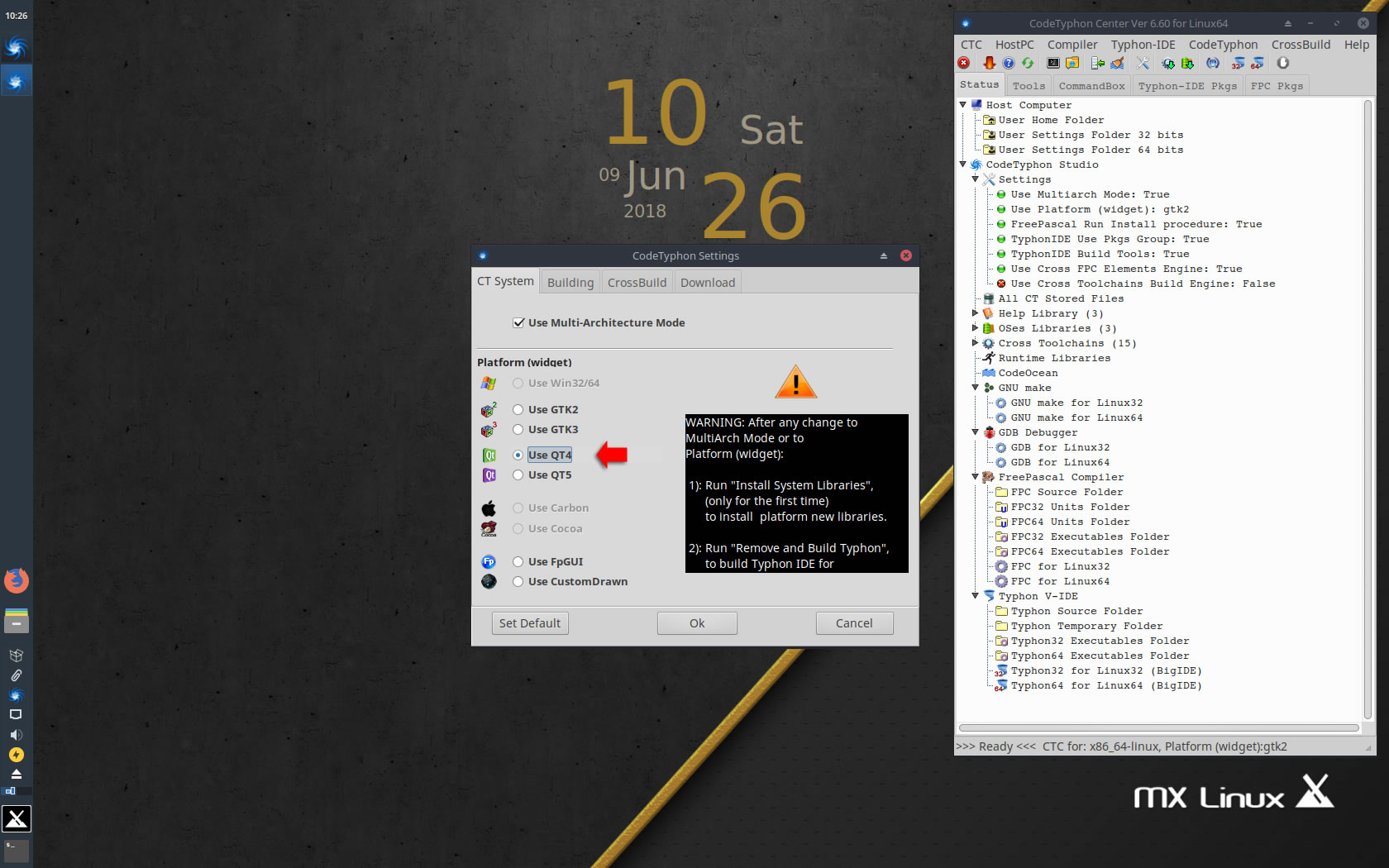Uncheck Use Multi-Architecture Mode checkbox

tap(519, 322)
